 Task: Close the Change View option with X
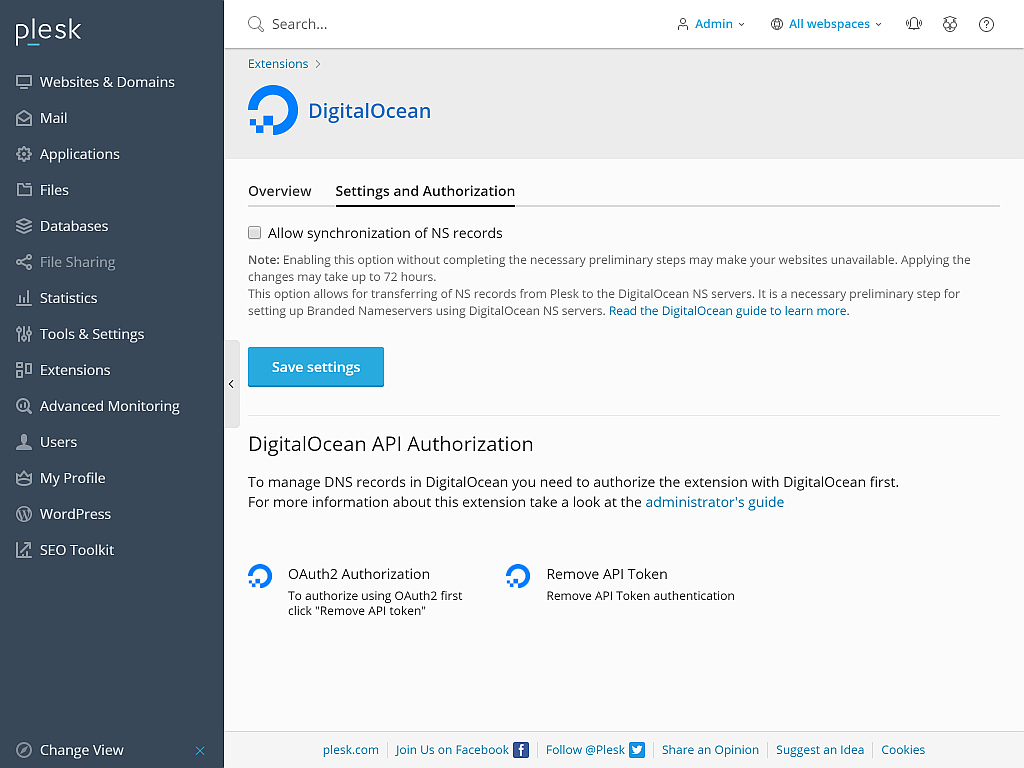(200, 750)
